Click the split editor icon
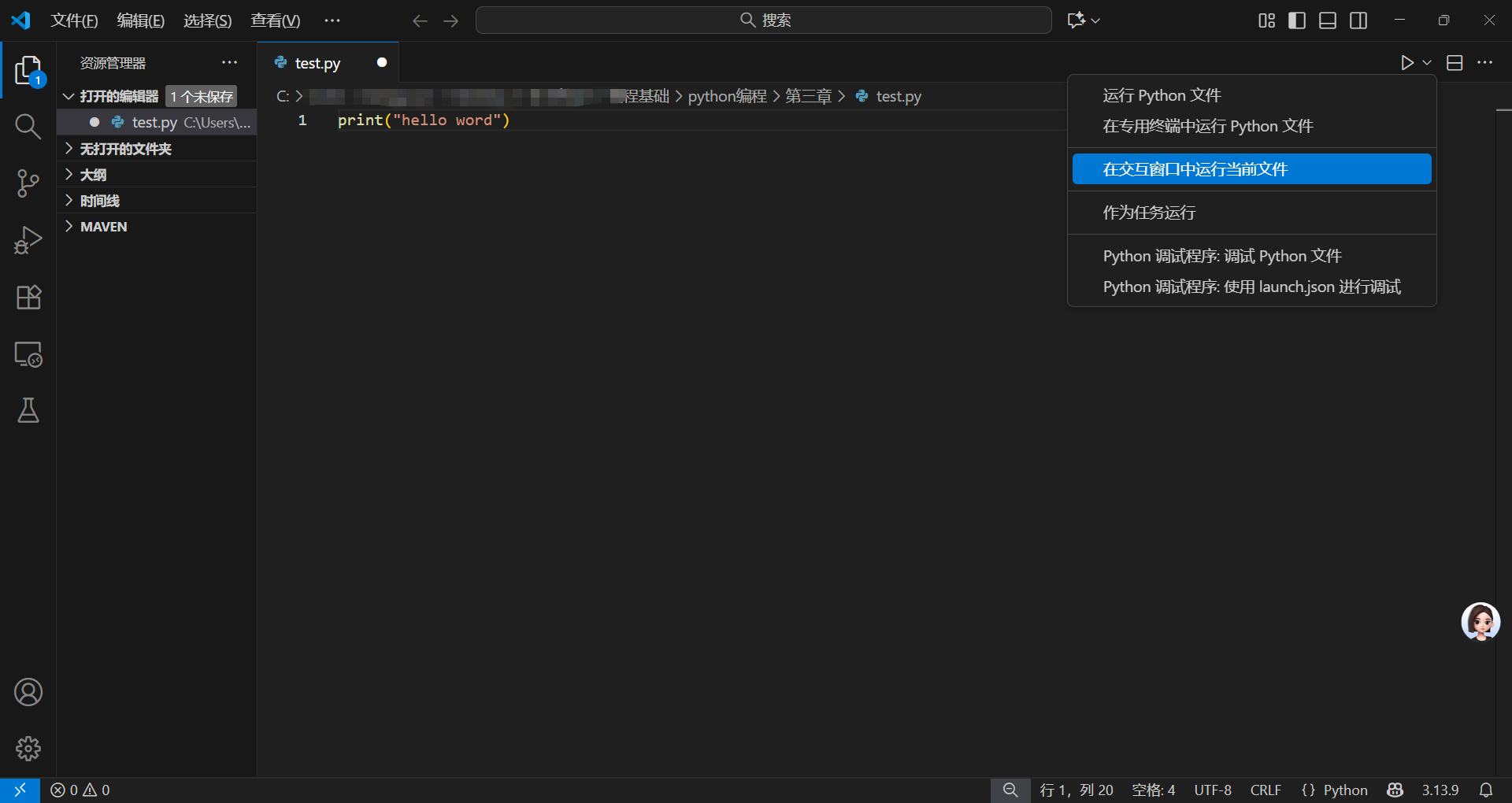 [1455, 63]
